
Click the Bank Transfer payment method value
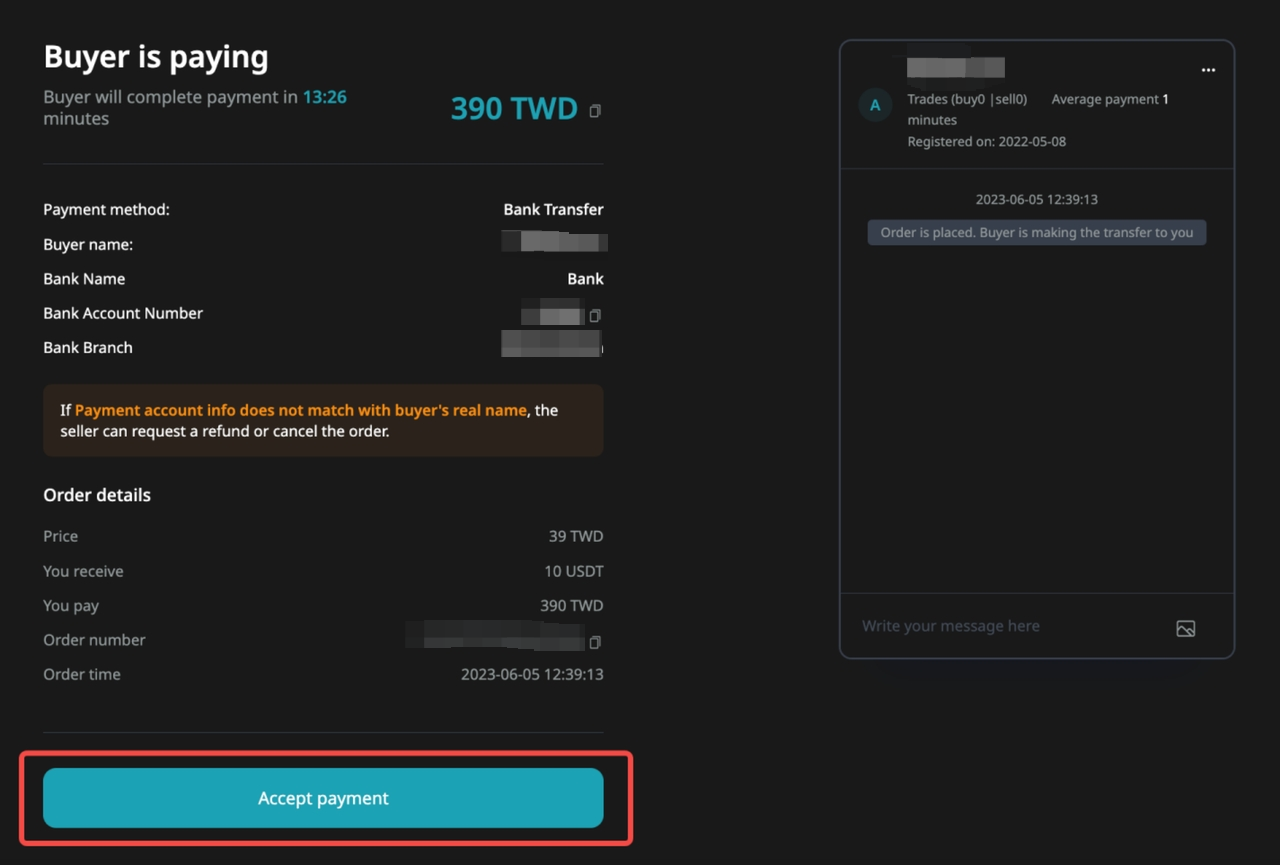point(553,210)
